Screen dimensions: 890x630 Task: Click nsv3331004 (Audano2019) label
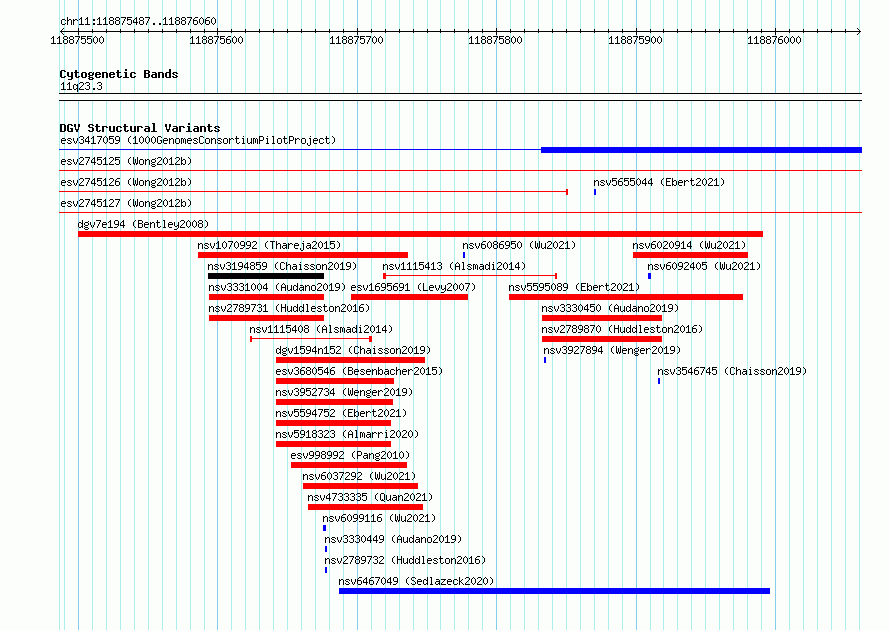pyautogui.click(x=277, y=287)
